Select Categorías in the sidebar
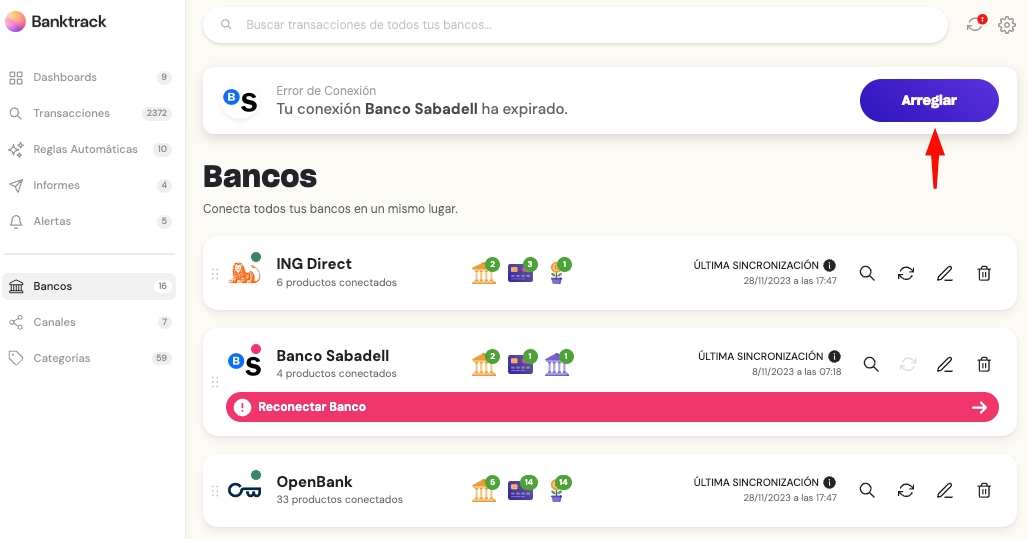The height and width of the screenshot is (539, 1028). click(x=62, y=358)
